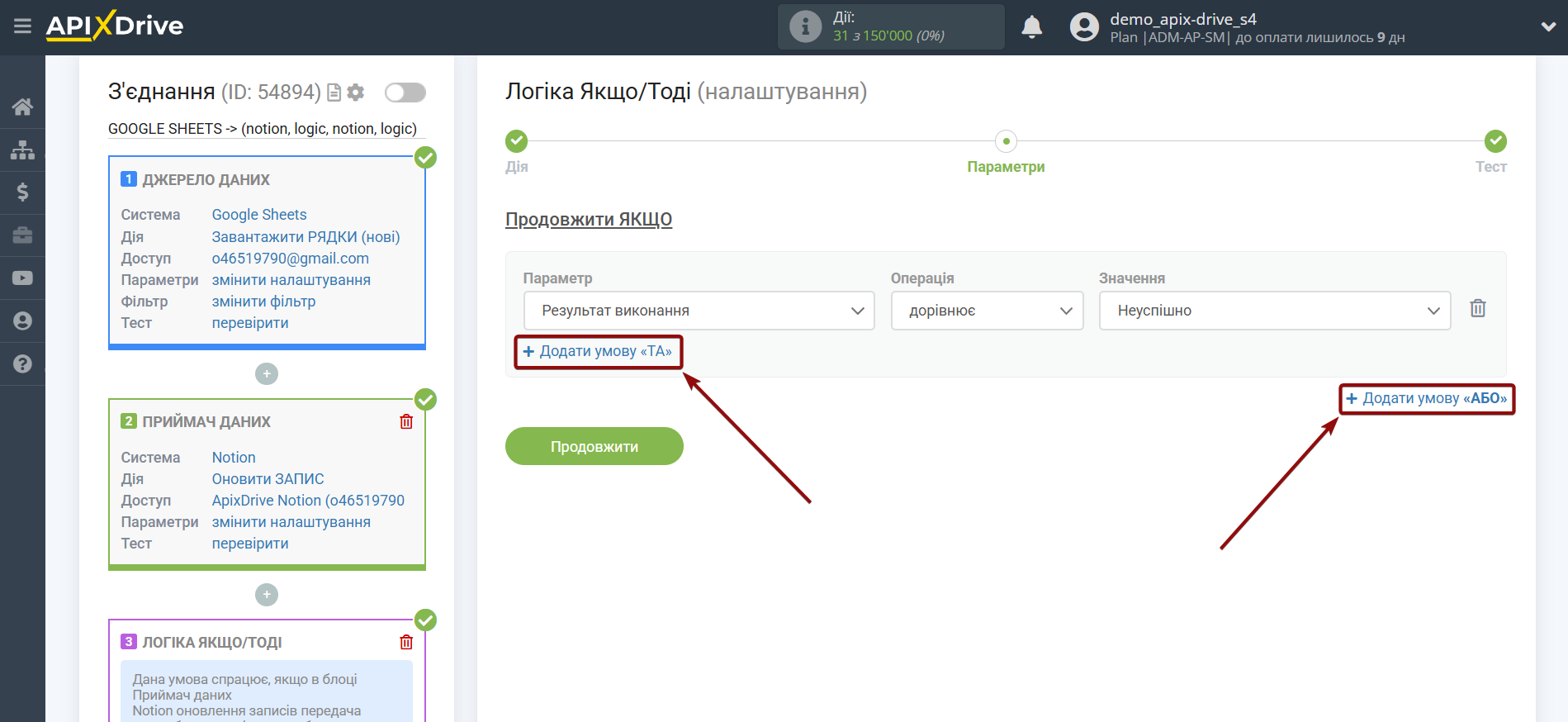
Task: Click Оновити ЗАПИС action link
Action: 268,479
